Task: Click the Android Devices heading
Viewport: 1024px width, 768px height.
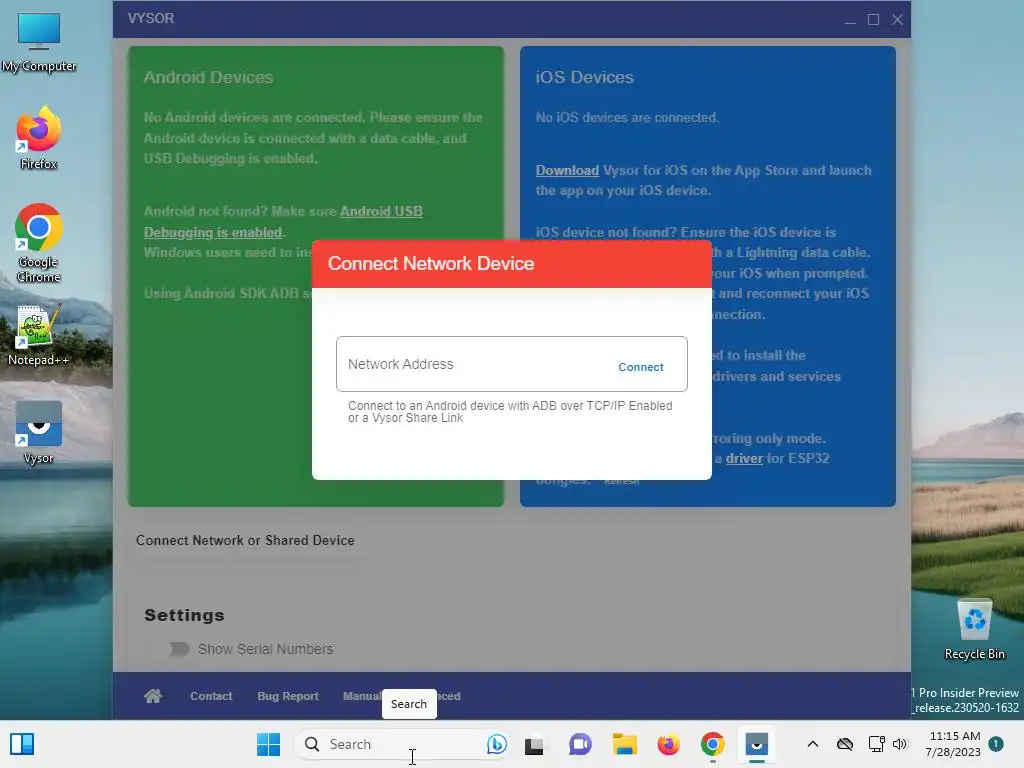Action: coord(208,77)
